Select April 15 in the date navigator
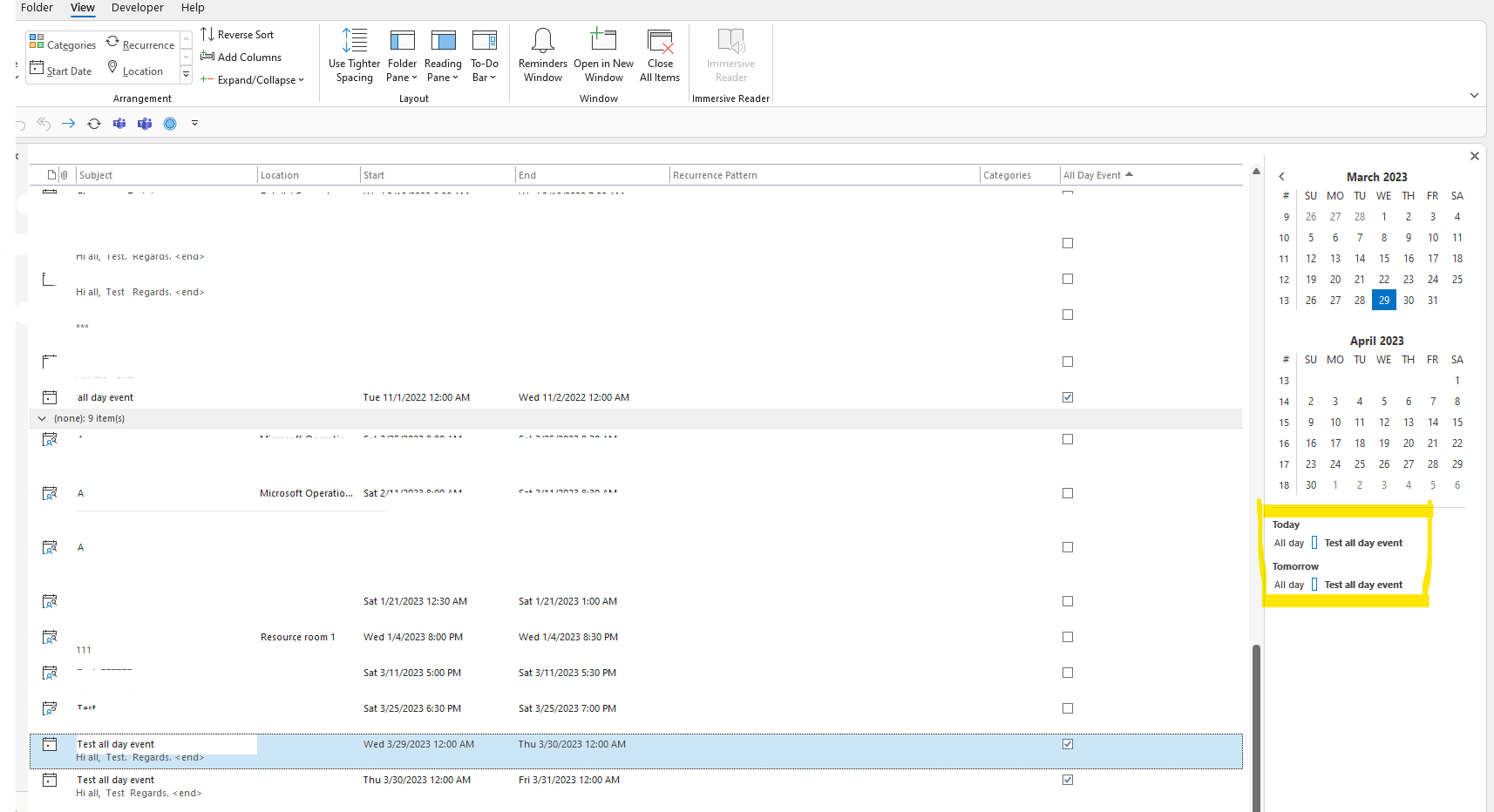This screenshot has height=812, width=1494. [1457, 422]
